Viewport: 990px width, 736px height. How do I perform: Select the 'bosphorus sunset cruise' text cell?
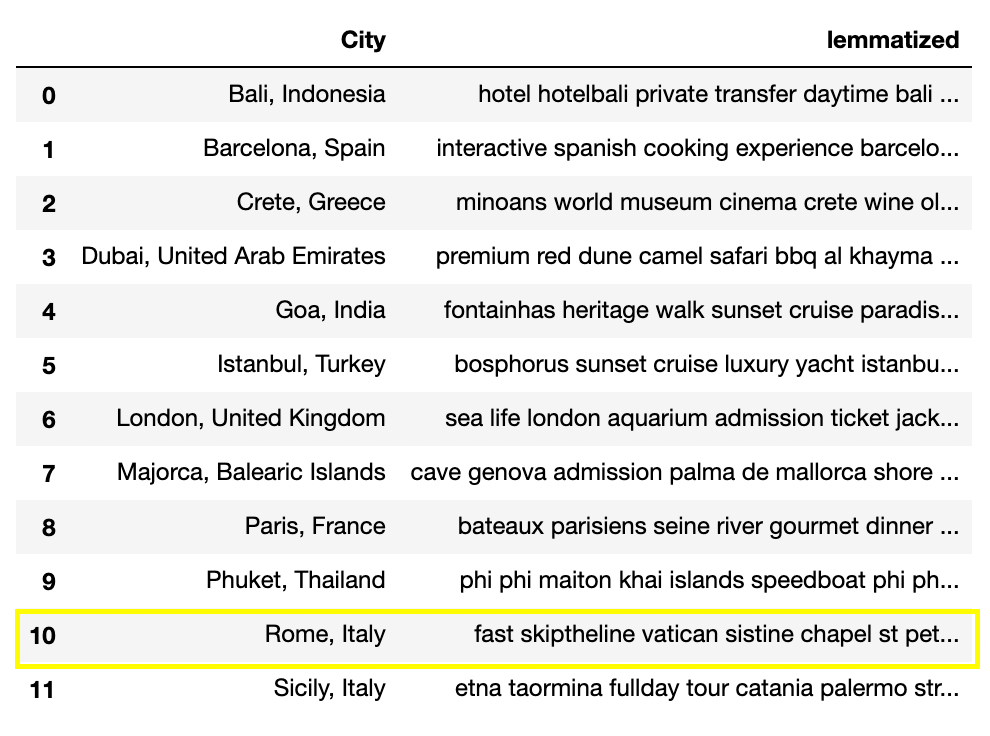706,364
